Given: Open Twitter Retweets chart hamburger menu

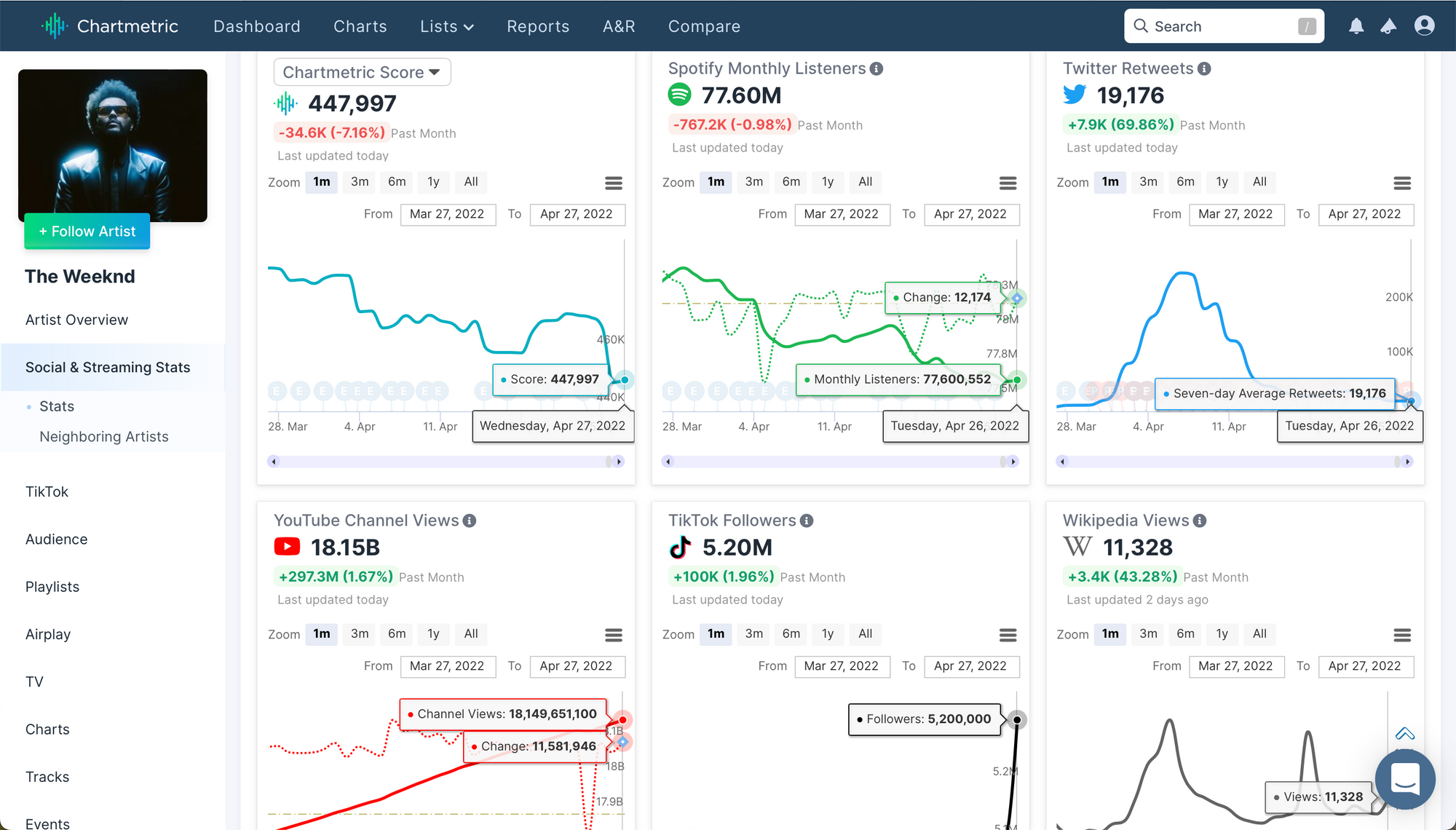Looking at the screenshot, I should [x=1401, y=183].
